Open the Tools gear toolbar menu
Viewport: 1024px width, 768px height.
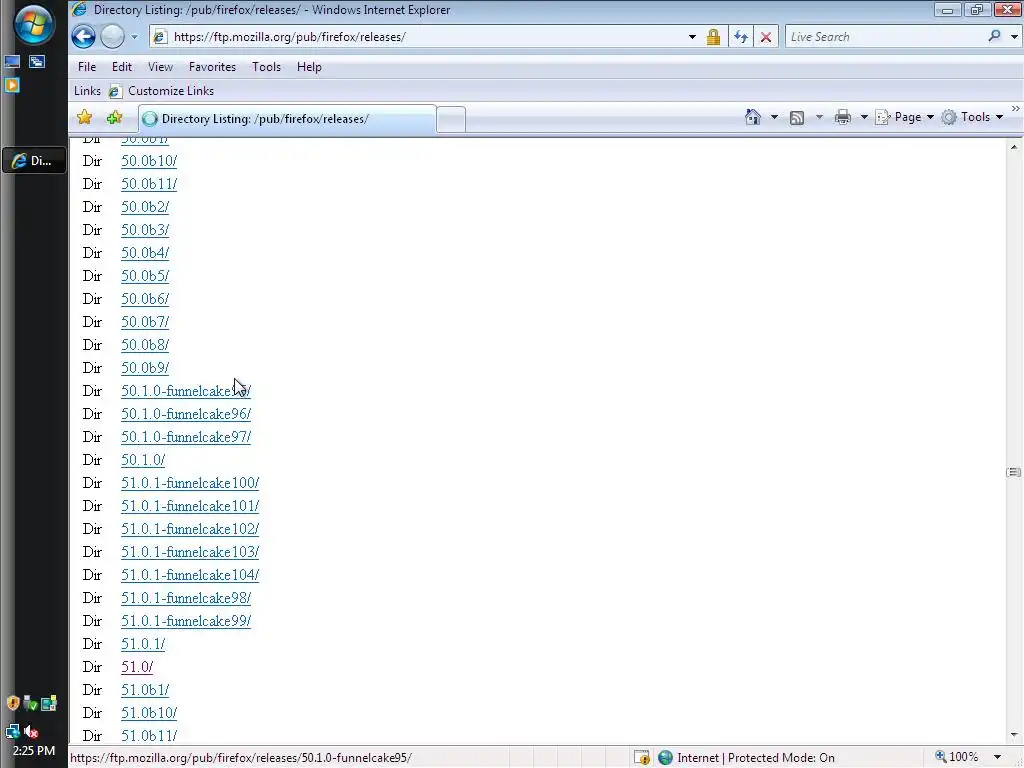coord(972,118)
